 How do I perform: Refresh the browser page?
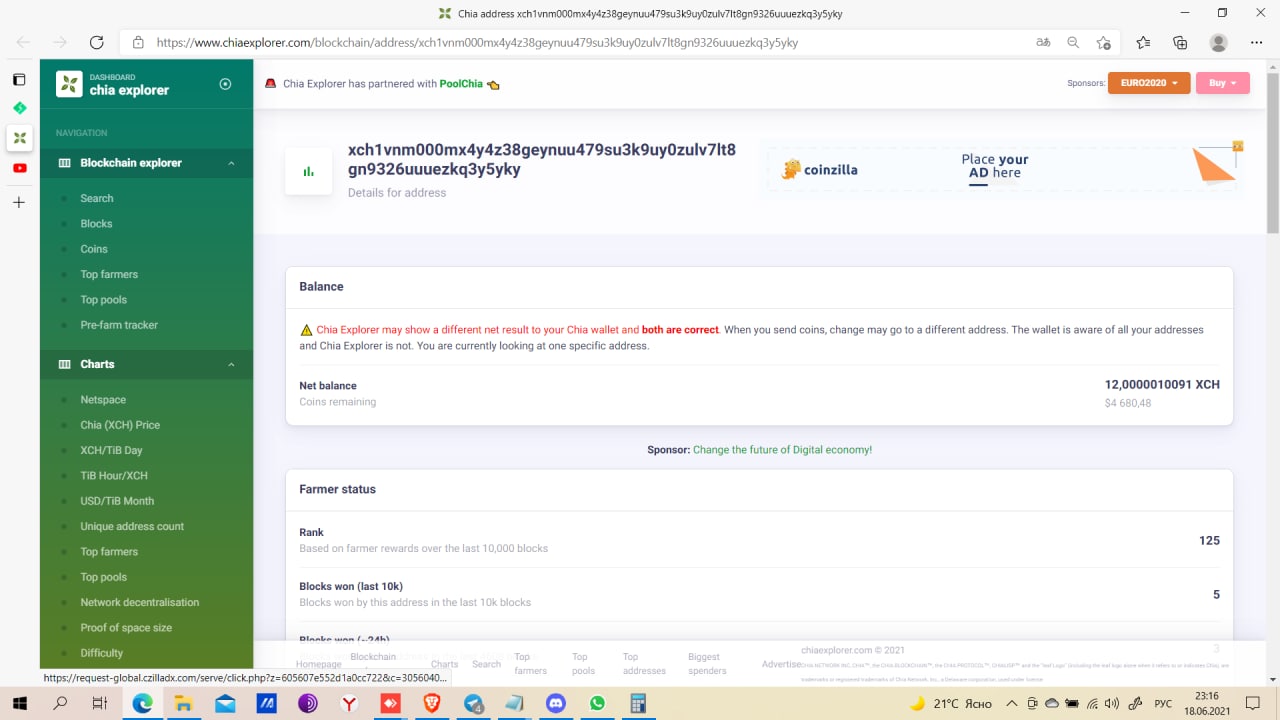click(x=96, y=42)
